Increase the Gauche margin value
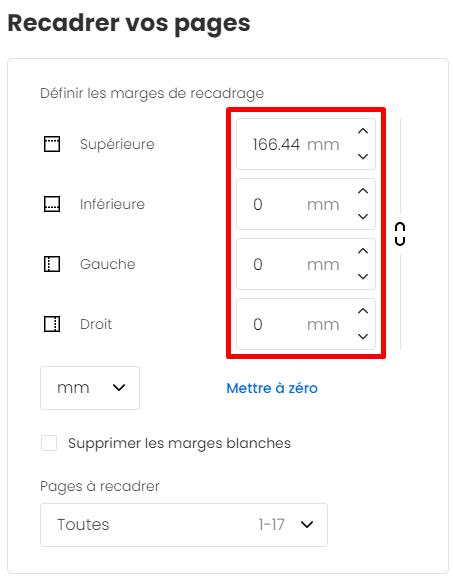 tap(363, 251)
